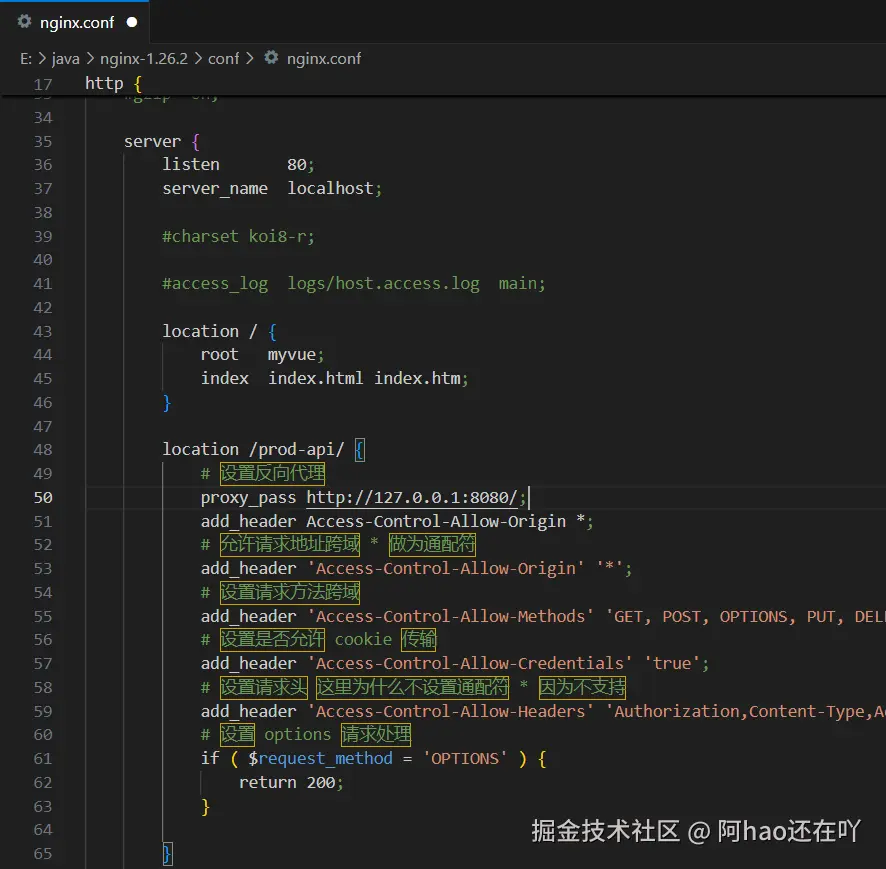The height and width of the screenshot is (869, 886).
Task: Click the chevron after nginx-1.26.2 in breadcrumb
Action: [198, 59]
